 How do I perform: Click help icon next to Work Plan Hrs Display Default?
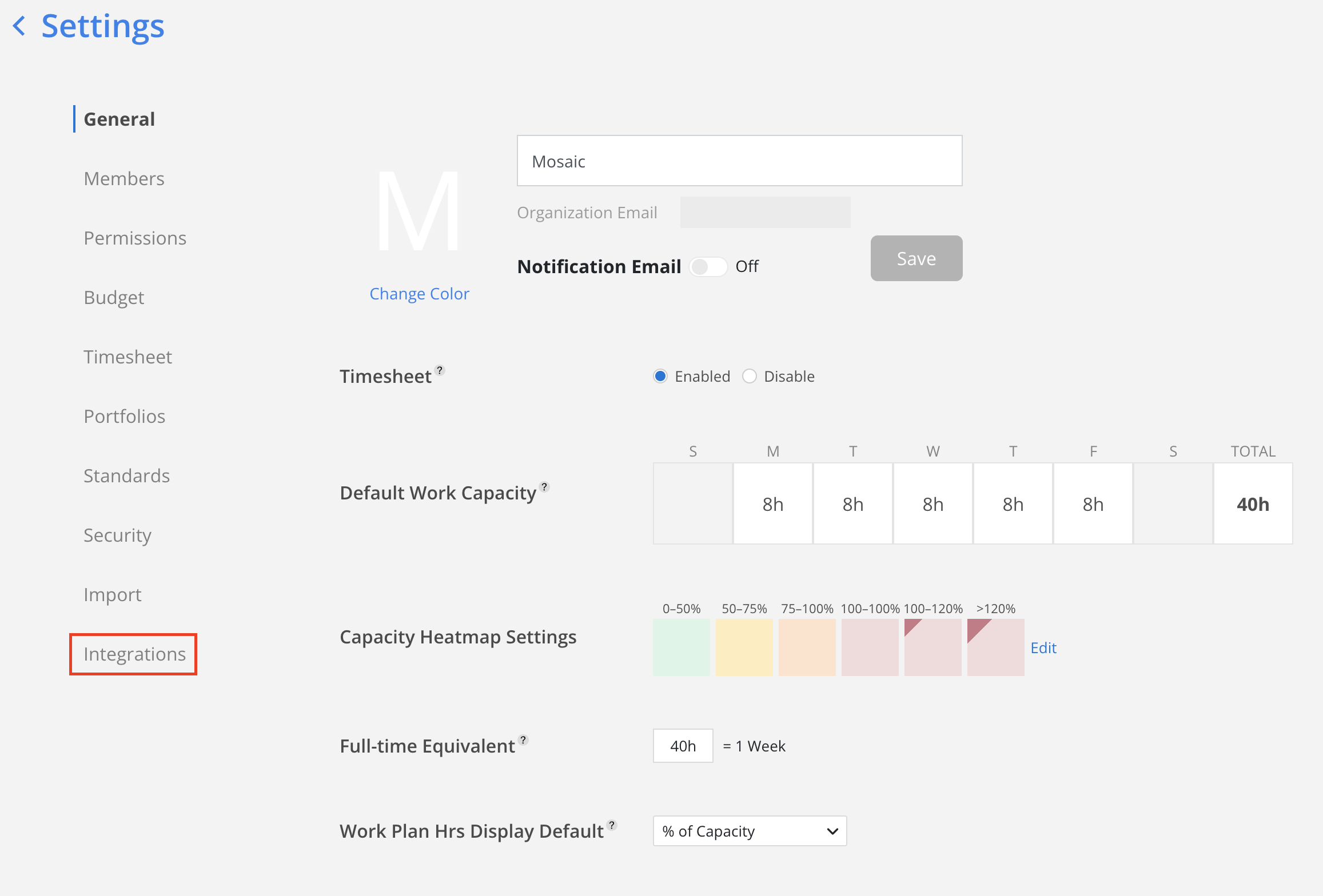click(x=612, y=825)
